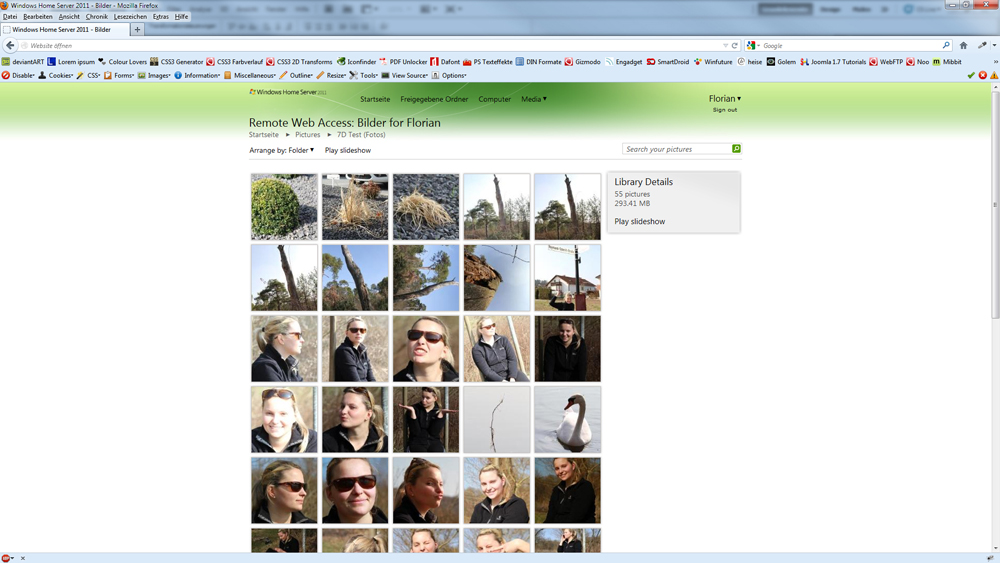Image resolution: width=1000 pixels, height=563 pixels.
Task: Open the CSS3 Farbverlauf bookmark
Action: pos(235,62)
